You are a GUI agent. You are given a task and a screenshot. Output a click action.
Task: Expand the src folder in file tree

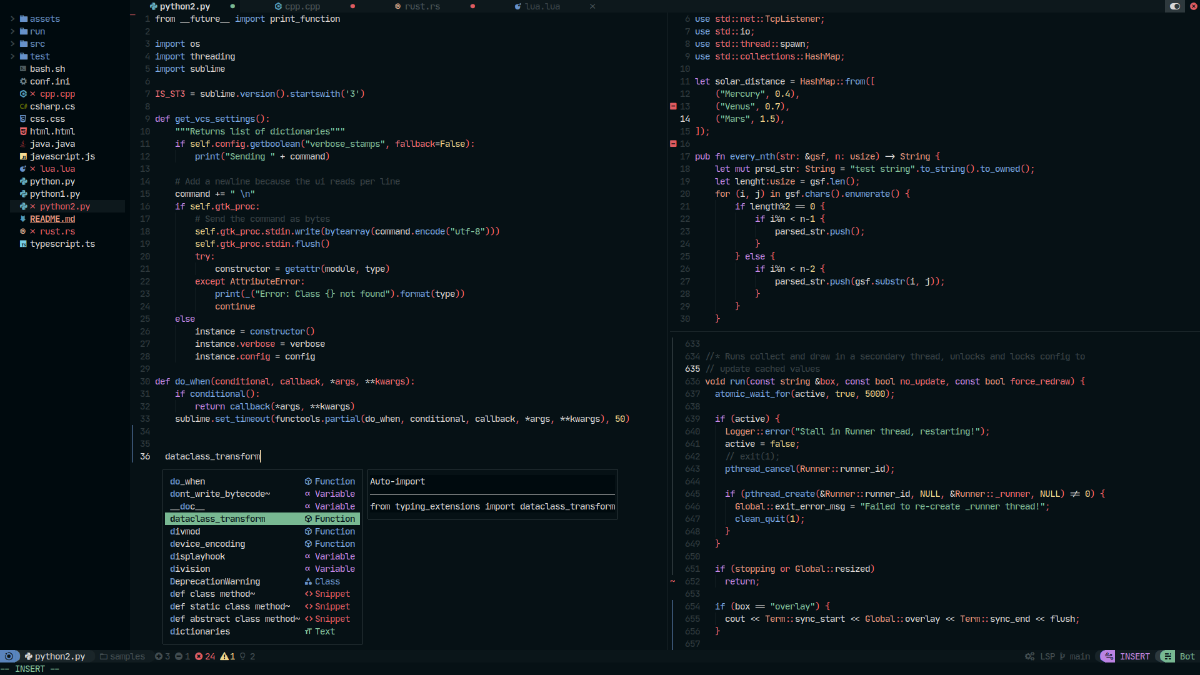[37, 44]
